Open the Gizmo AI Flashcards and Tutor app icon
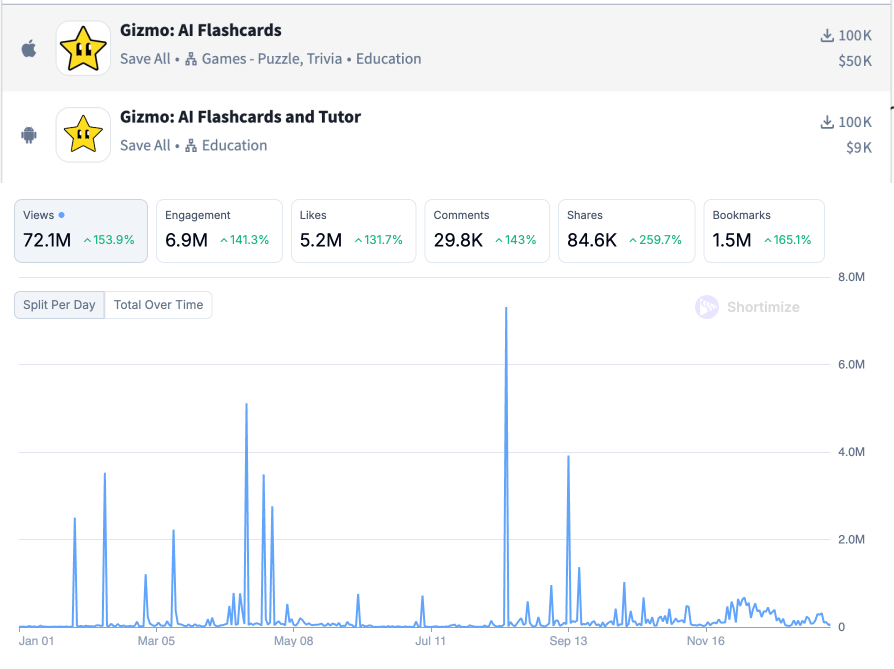Image resolution: width=894 pixels, height=669 pixels. point(83,135)
